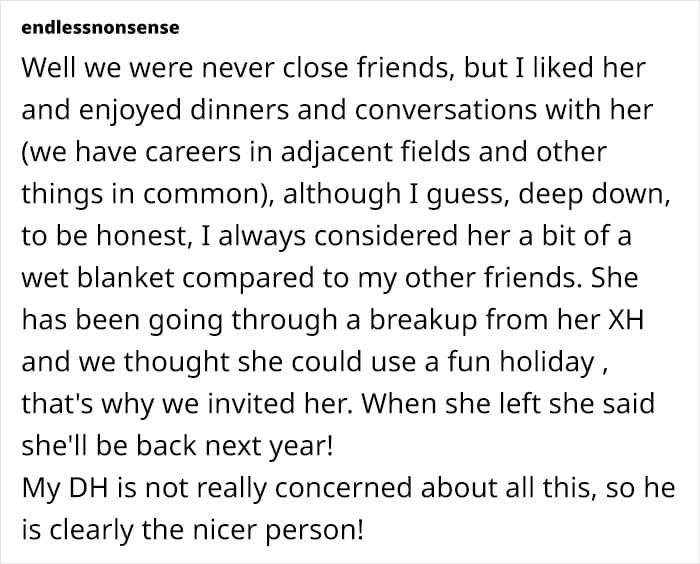Click the words 'to be honest'

point(103,236)
